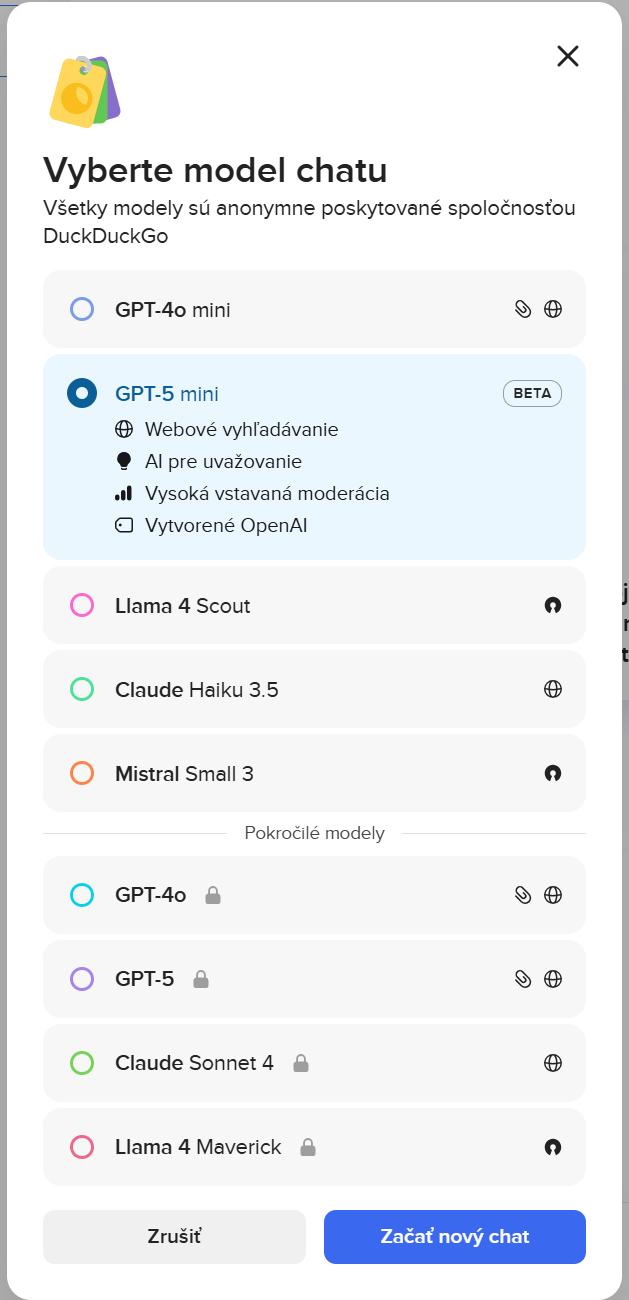Select the locked Llama 4 Maverick option

[x=82, y=1148]
